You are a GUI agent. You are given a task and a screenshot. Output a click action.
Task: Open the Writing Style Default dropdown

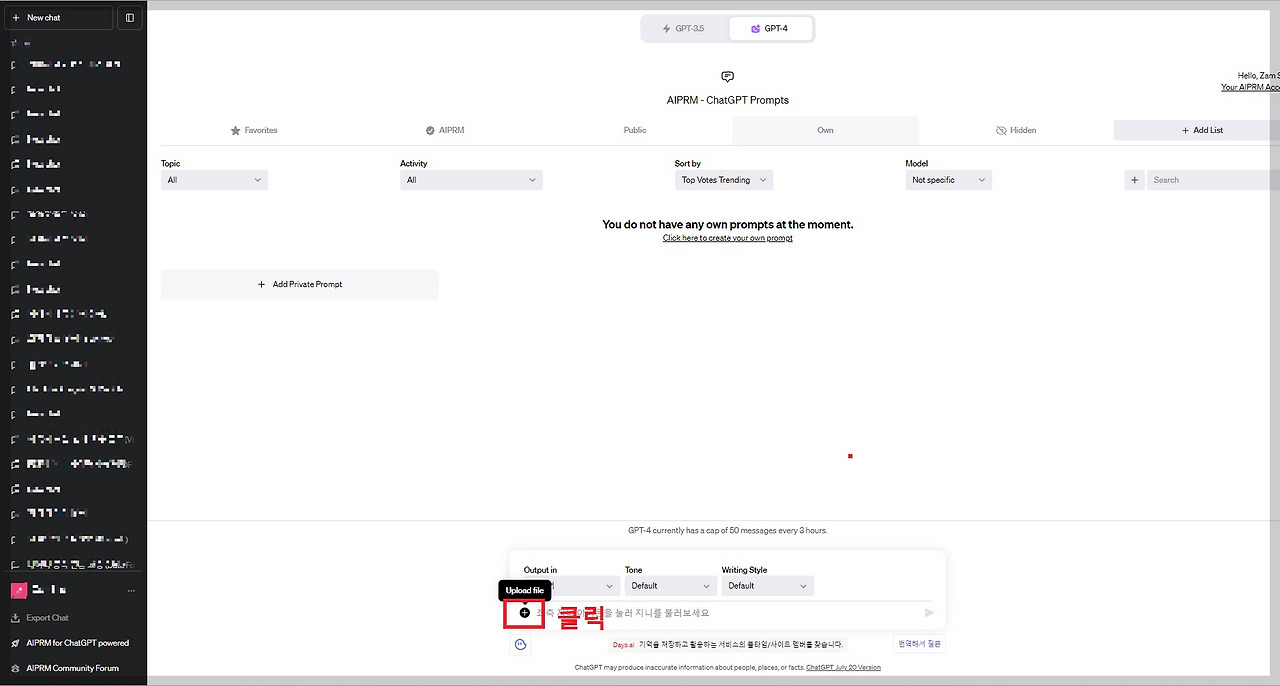coord(767,586)
